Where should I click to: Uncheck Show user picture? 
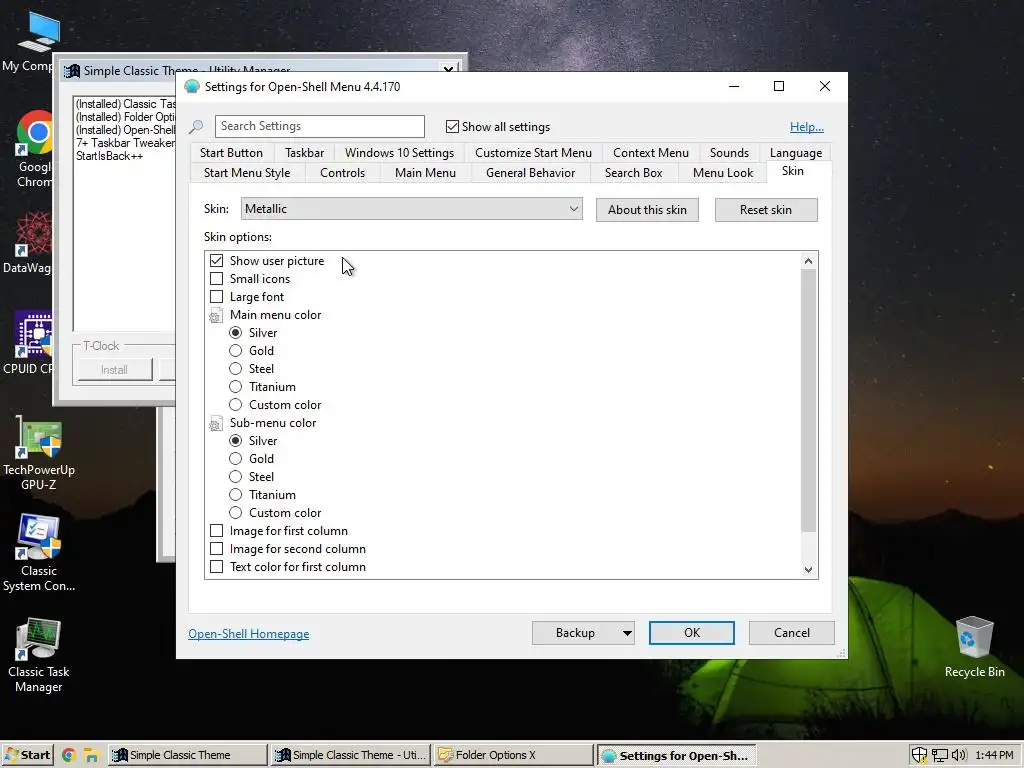tap(216, 261)
